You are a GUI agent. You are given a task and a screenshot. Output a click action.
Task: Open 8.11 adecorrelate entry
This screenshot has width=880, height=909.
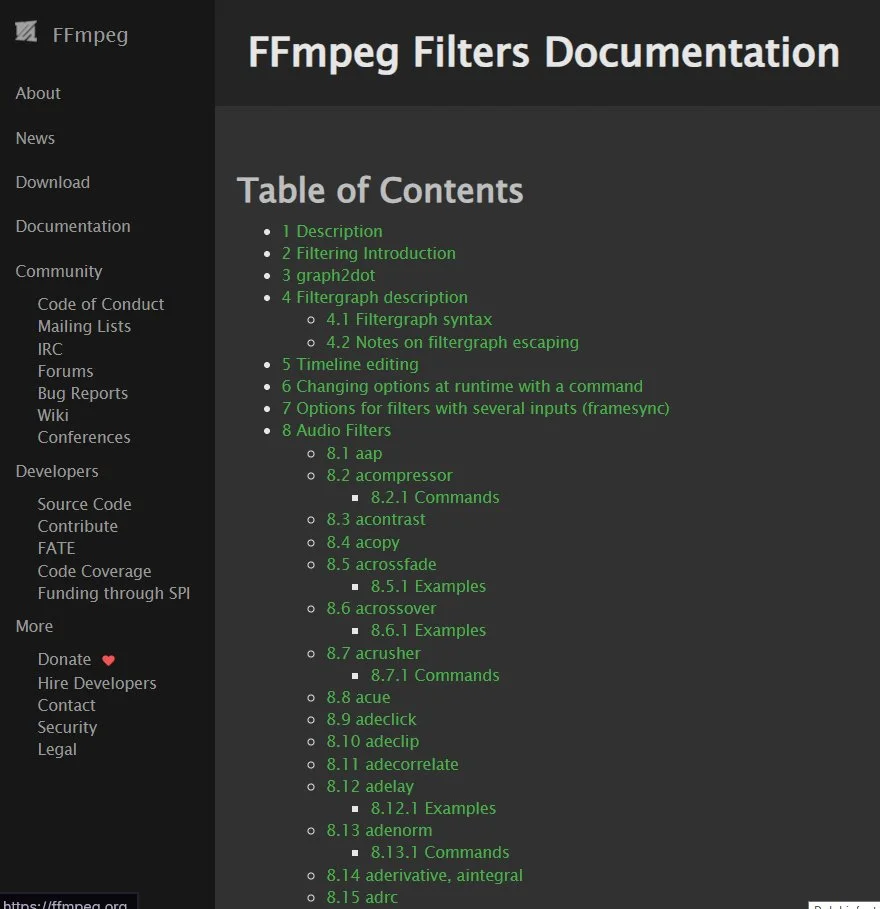click(392, 764)
